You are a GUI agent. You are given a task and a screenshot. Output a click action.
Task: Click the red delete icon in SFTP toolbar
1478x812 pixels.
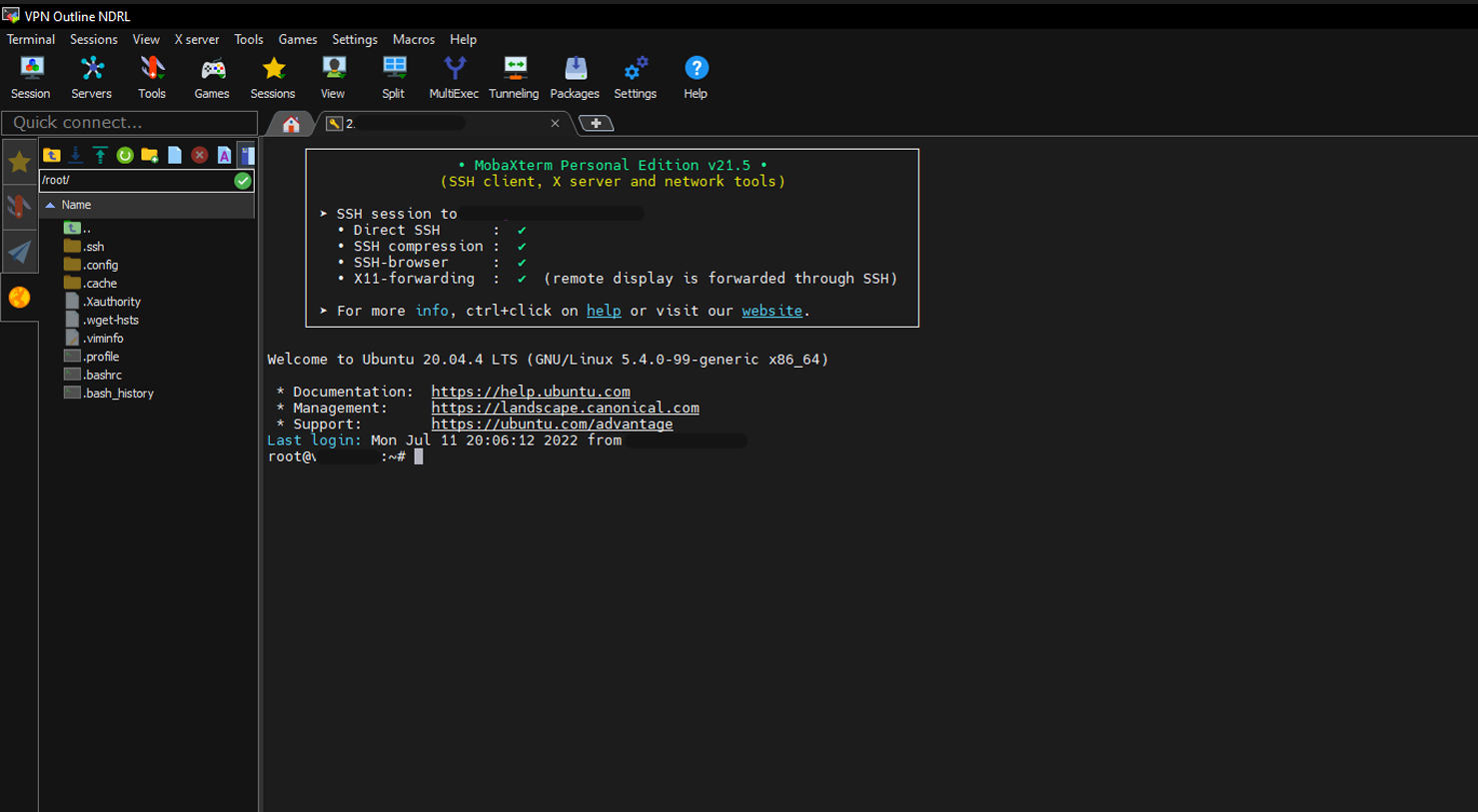tap(200, 155)
